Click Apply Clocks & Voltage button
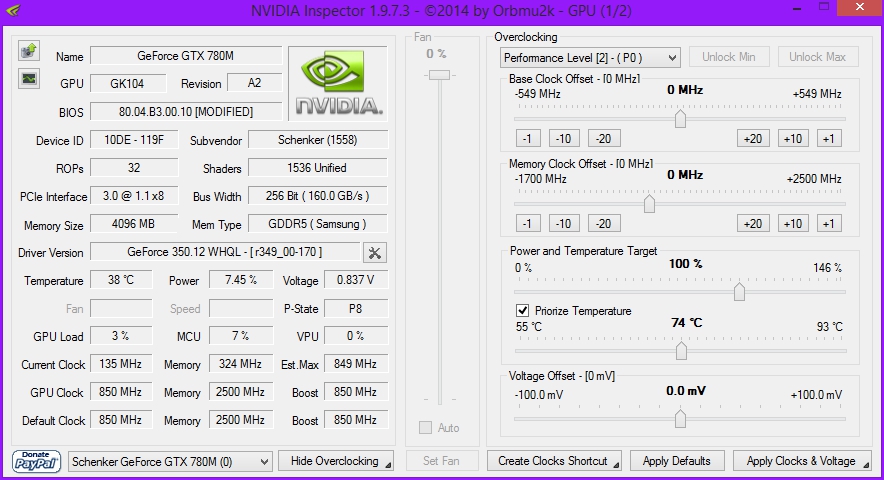This screenshot has width=884, height=480. [802, 461]
